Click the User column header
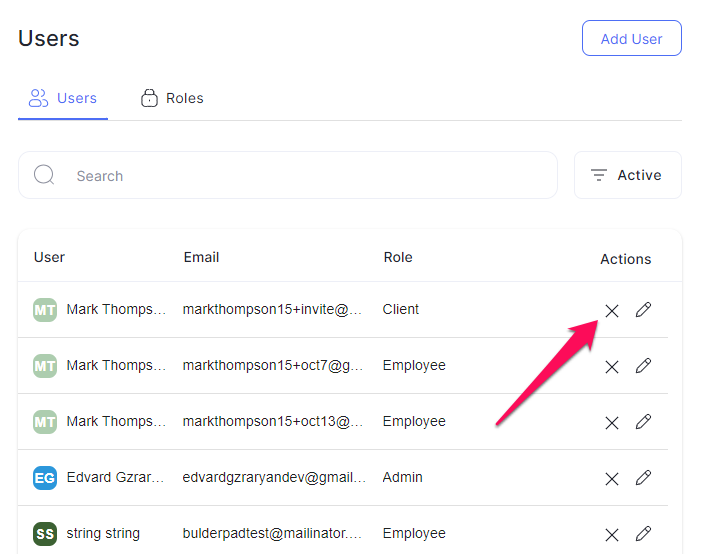 pos(49,257)
